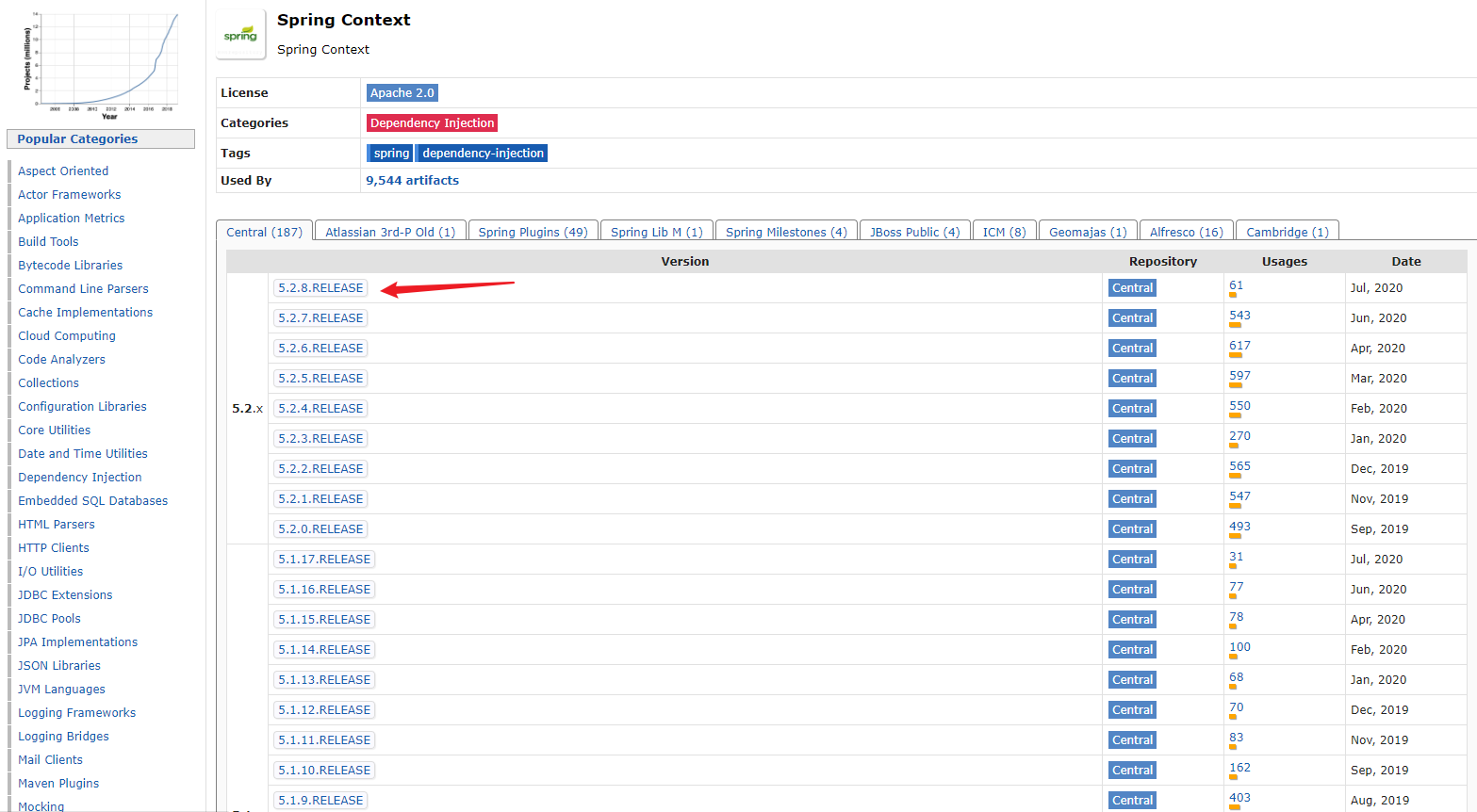Switch to the Spring Milestones (4) tab
1477x812 pixels.
786,232
